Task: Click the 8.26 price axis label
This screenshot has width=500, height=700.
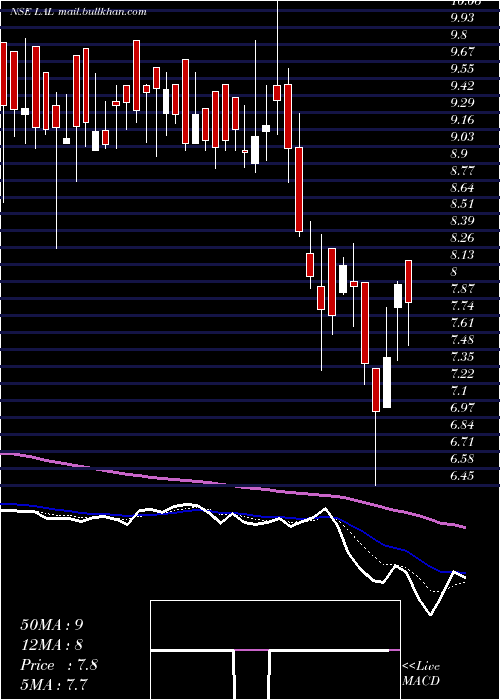Action: 462,238
